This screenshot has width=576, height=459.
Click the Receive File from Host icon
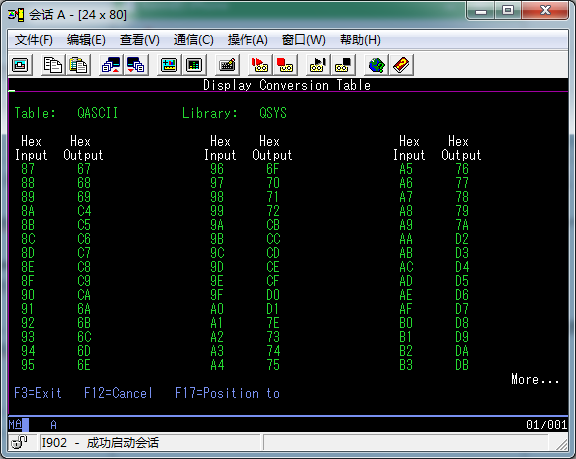click(x=136, y=65)
